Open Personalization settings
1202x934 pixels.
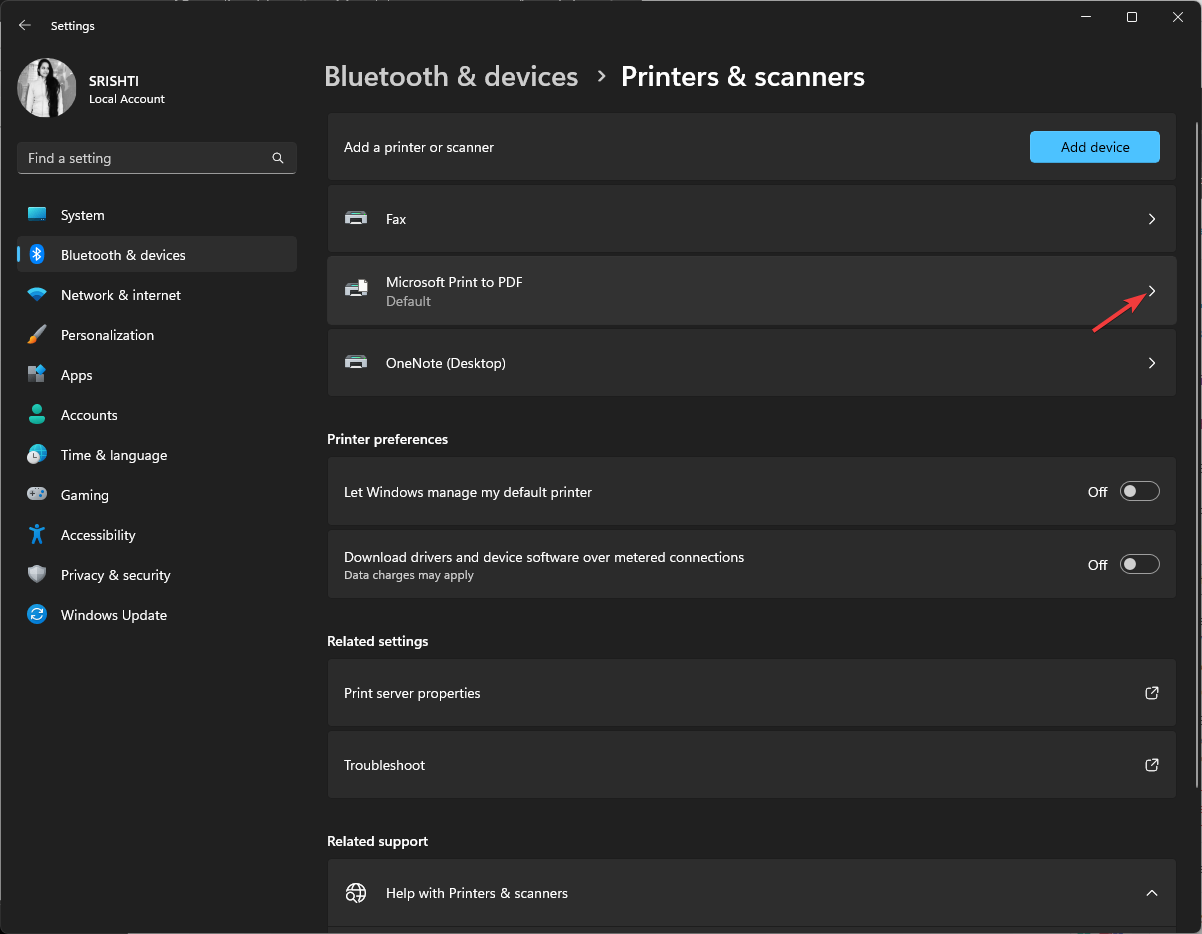tap(157, 335)
